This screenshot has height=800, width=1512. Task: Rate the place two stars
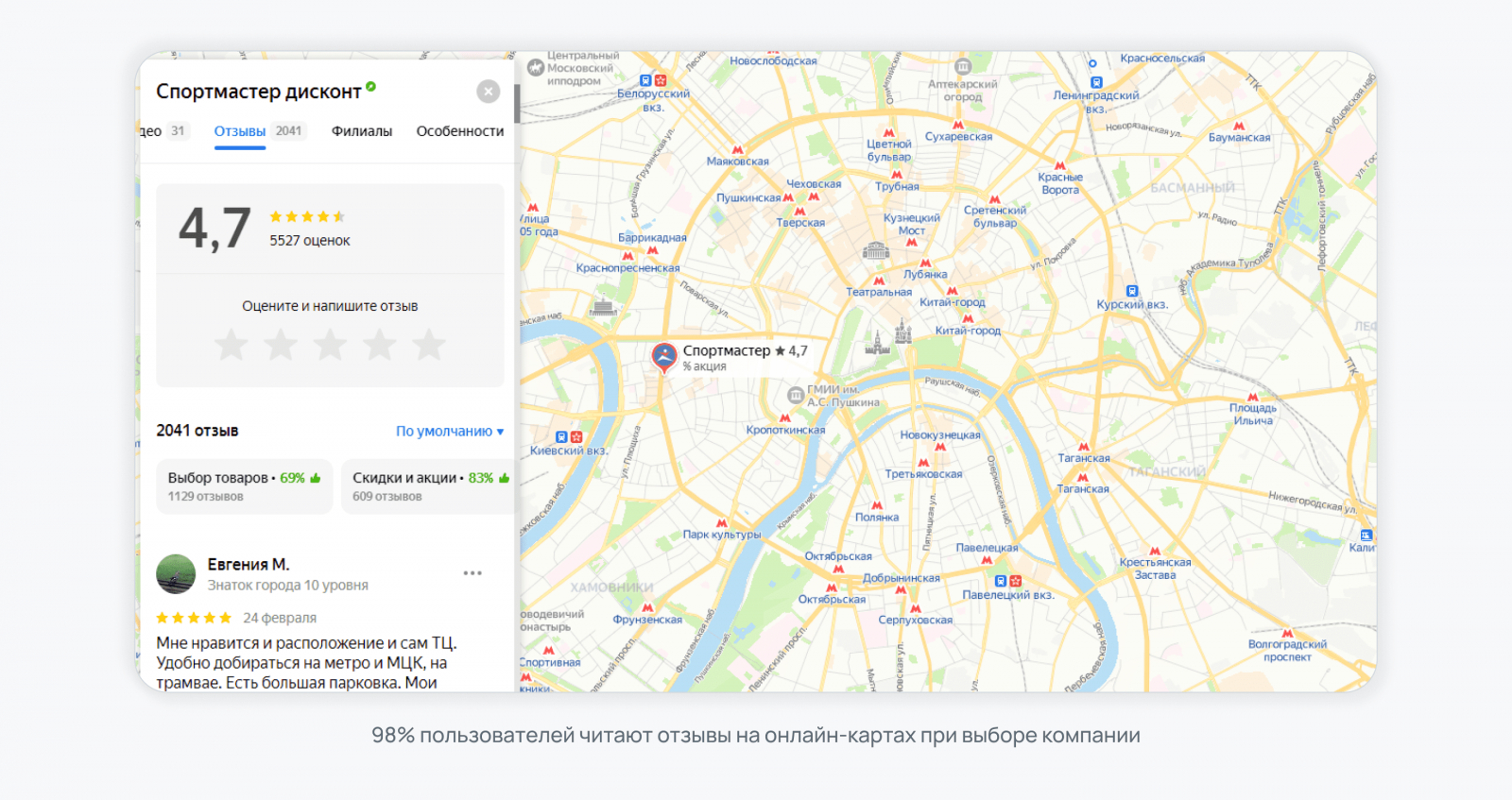tap(281, 345)
